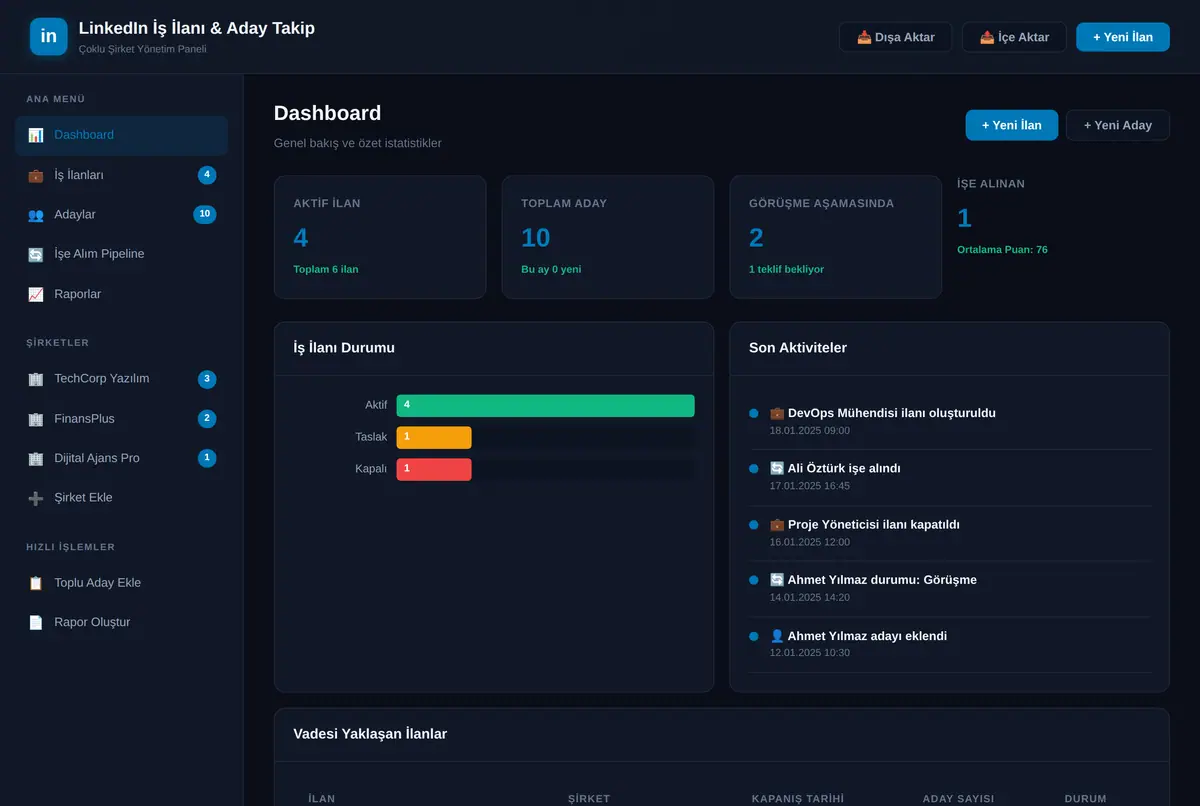
Task: Click the person icon in Ahmet Yılmaz adayı eklendi
Action: (777, 636)
